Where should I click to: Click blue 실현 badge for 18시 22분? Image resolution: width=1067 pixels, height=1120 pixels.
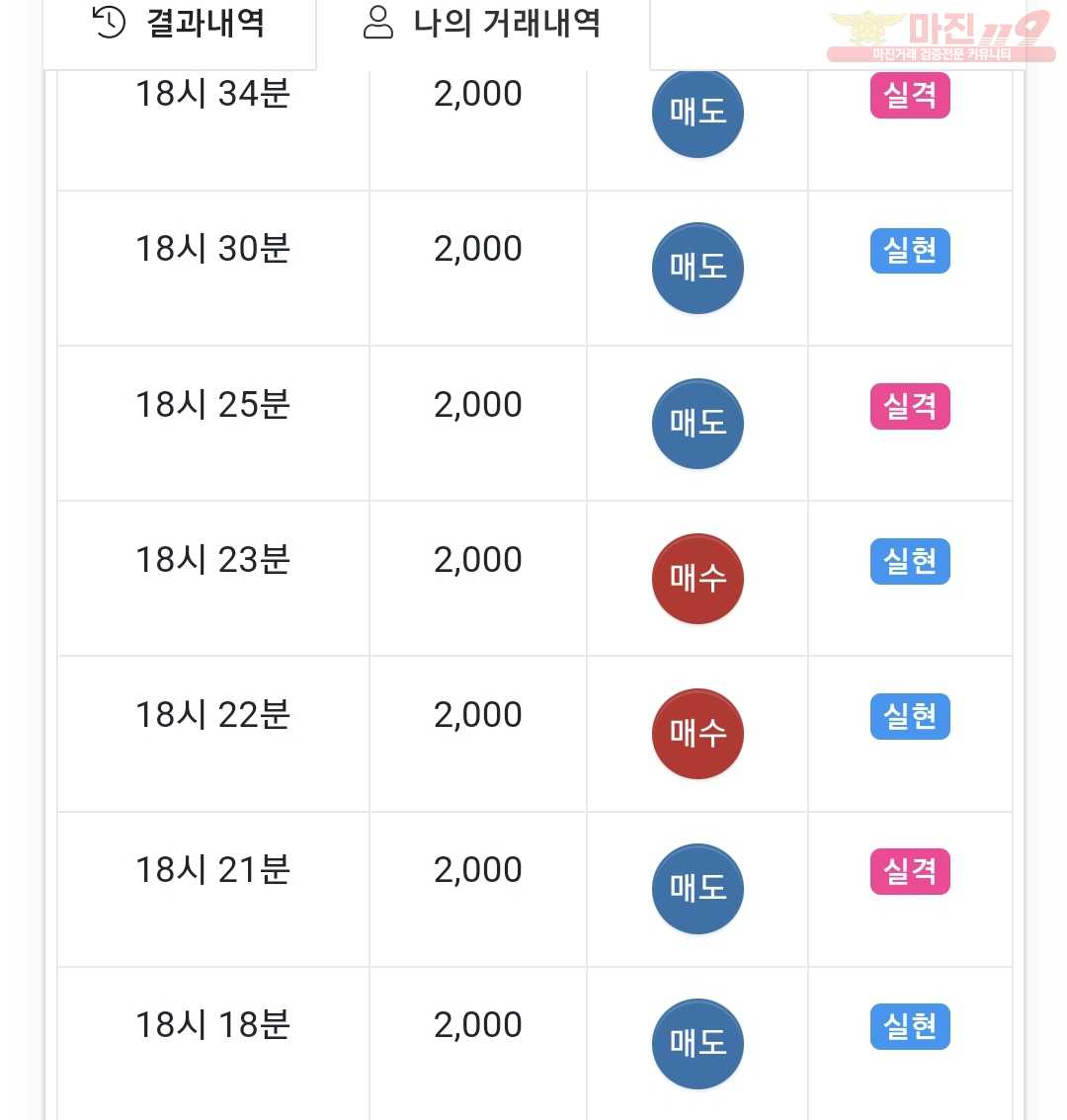[910, 716]
